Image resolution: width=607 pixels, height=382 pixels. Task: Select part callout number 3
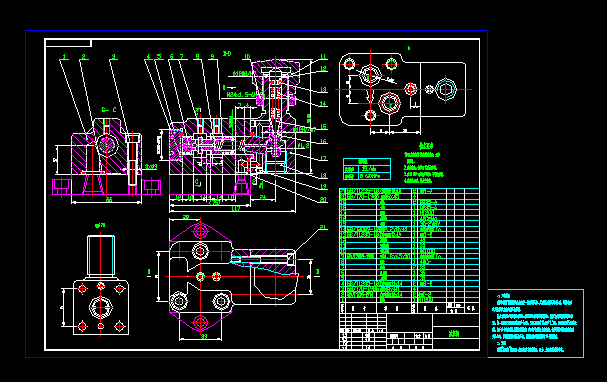click(113, 57)
